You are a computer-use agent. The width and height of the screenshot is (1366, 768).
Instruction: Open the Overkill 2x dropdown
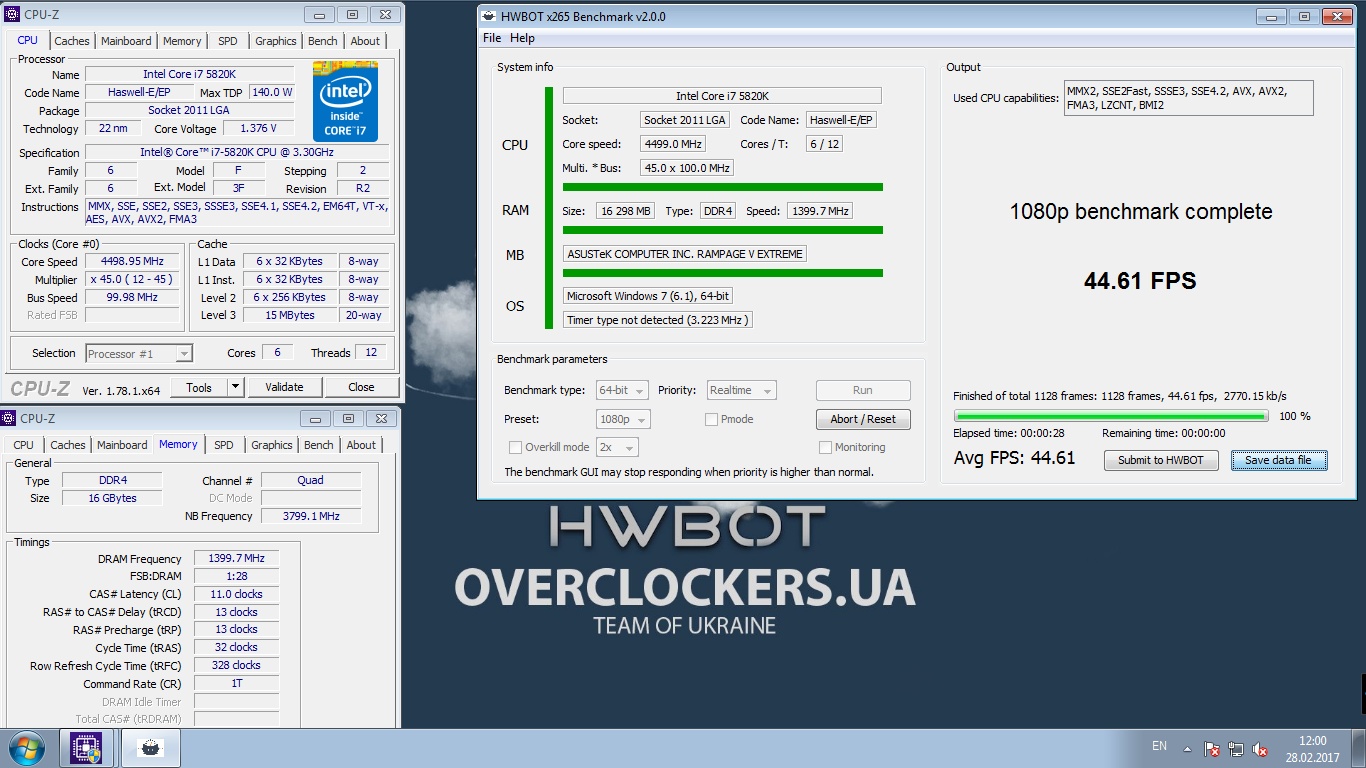(617, 447)
